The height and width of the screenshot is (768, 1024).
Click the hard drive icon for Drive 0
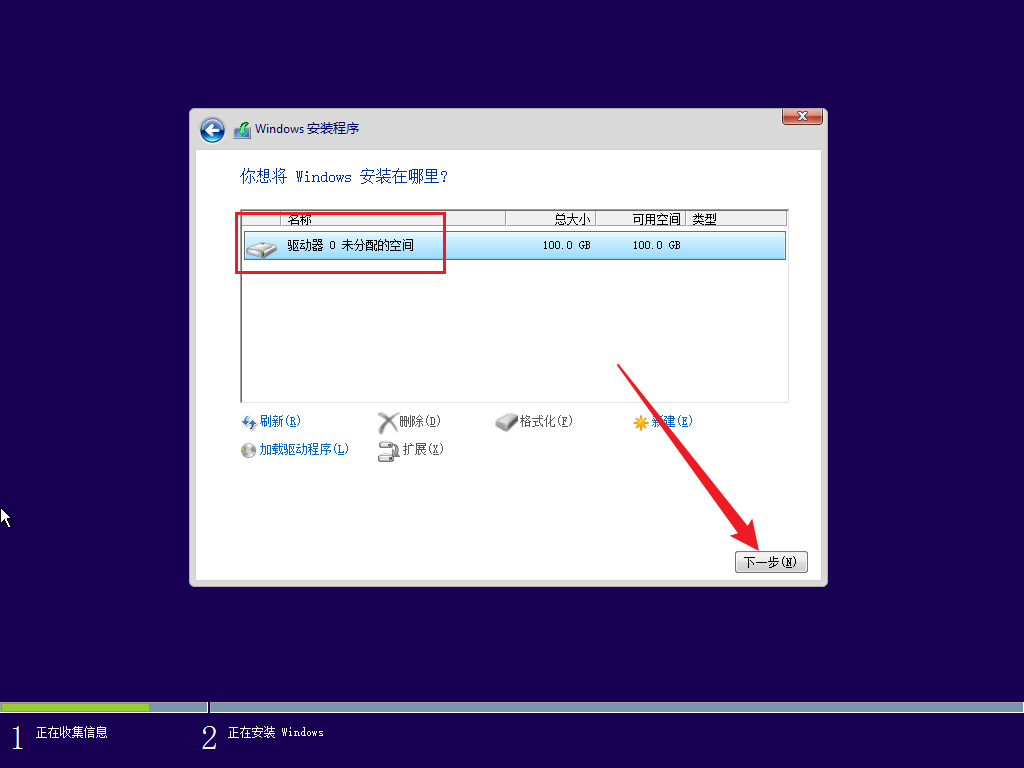coord(262,248)
